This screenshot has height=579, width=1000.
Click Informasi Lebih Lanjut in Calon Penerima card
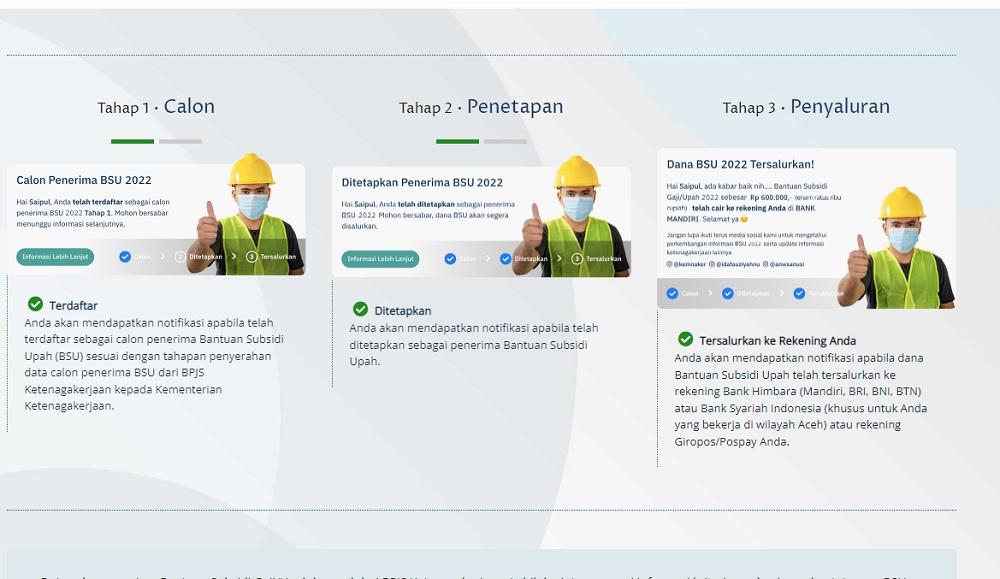pyautogui.click(x=55, y=256)
